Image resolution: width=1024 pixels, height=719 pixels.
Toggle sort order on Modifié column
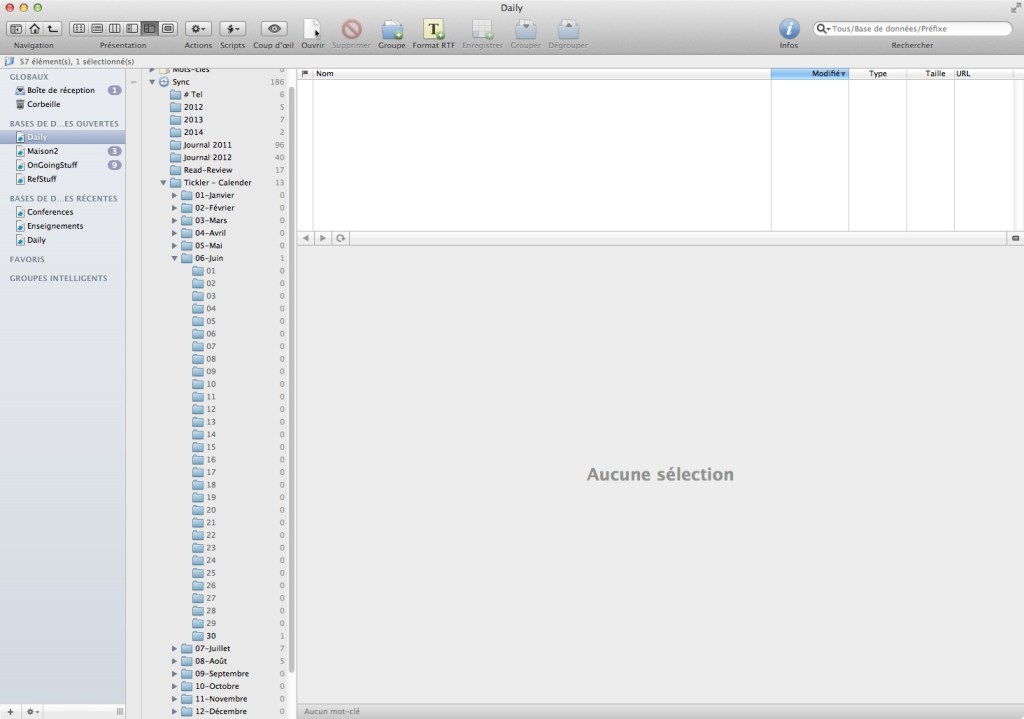coord(809,74)
